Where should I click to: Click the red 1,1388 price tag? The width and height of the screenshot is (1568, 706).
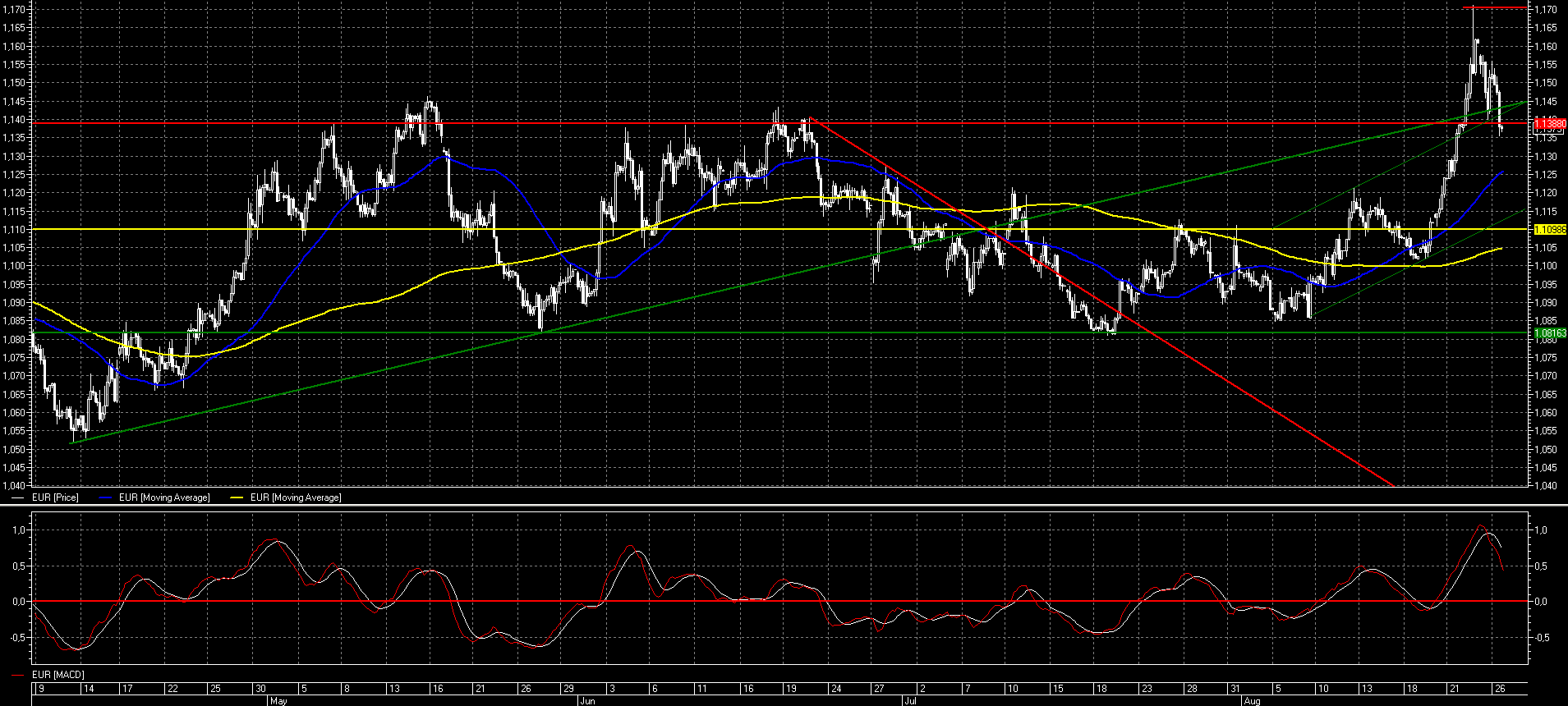(1549, 124)
